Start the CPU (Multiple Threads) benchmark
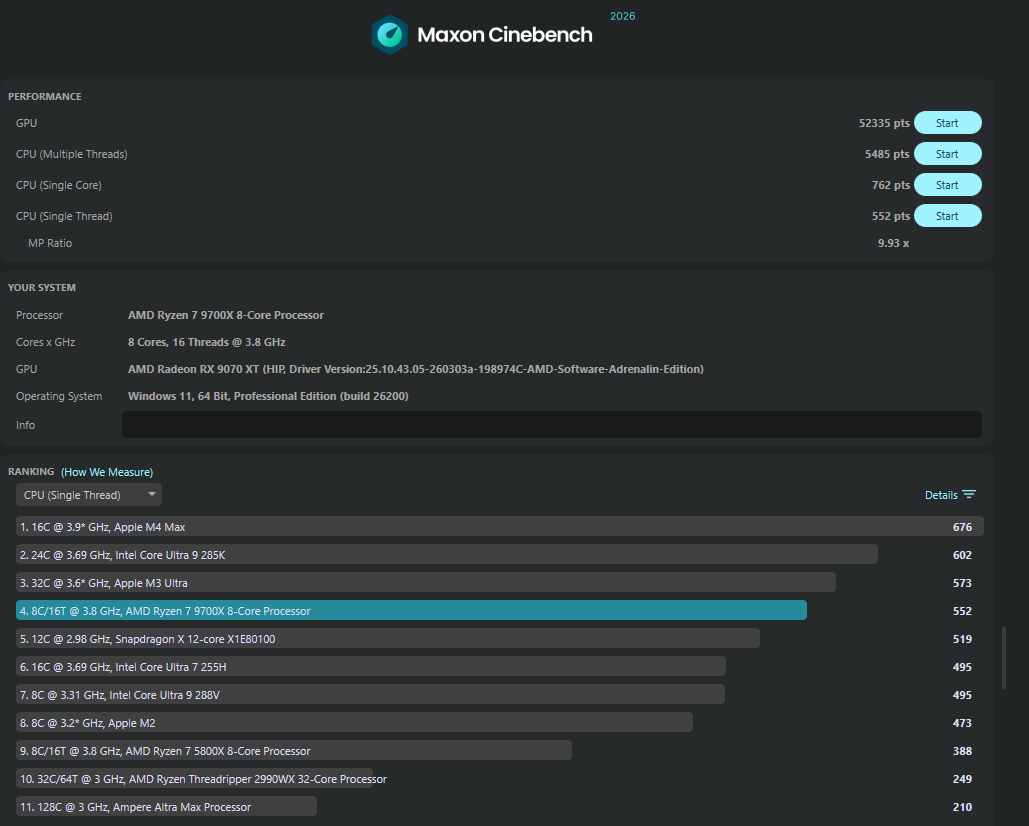 [x=947, y=154]
